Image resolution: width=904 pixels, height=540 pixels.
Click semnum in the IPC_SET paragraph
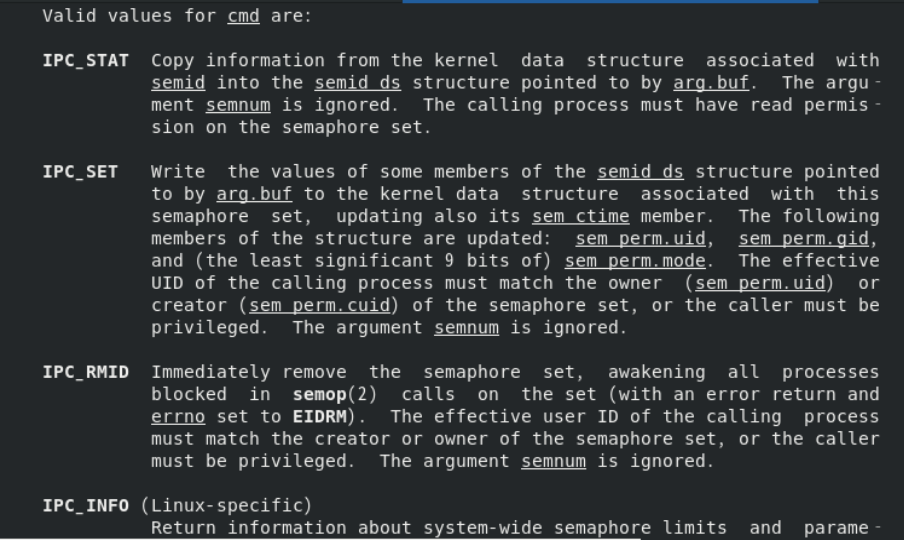(466, 327)
